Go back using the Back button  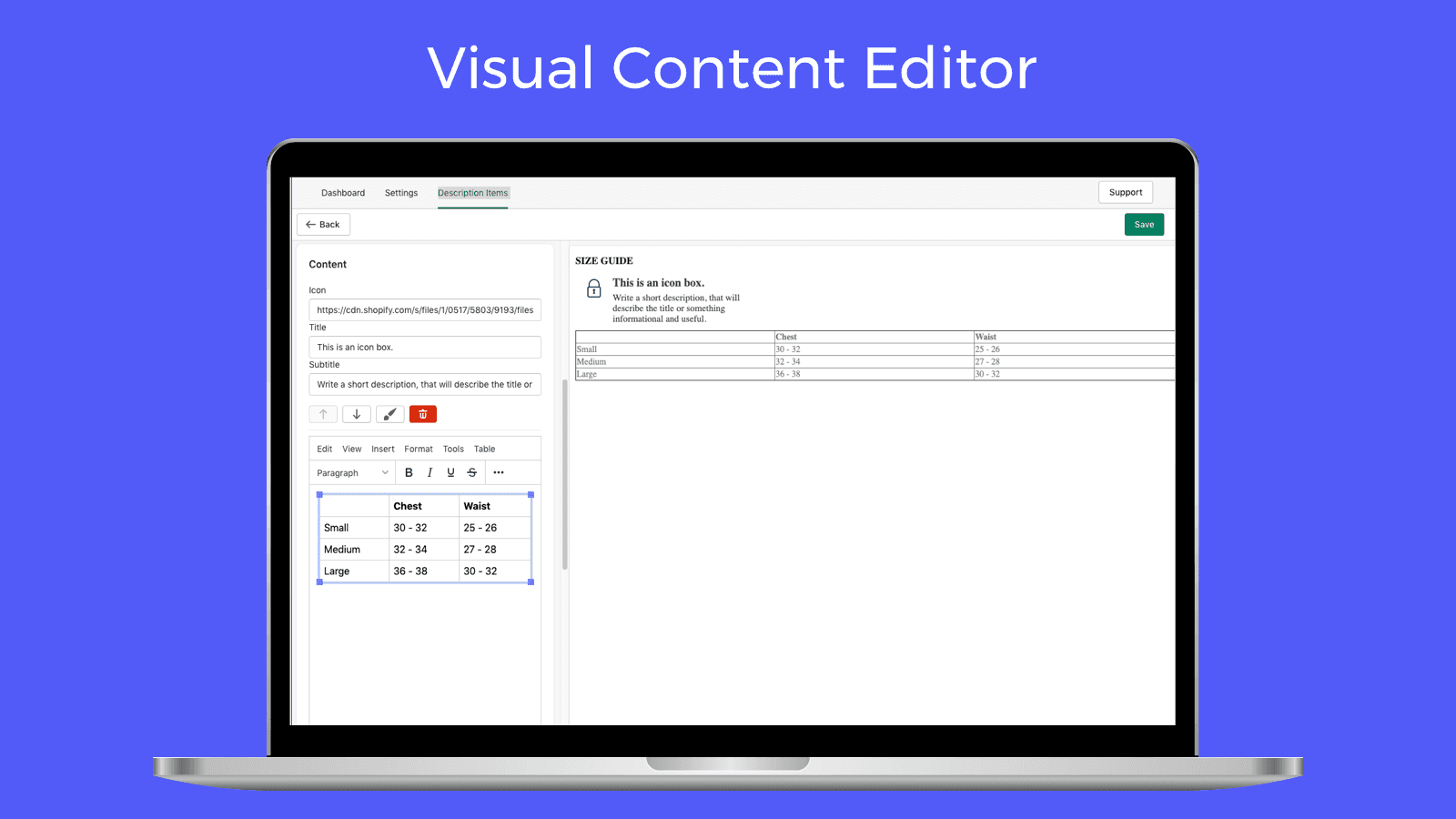click(x=323, y=224)
